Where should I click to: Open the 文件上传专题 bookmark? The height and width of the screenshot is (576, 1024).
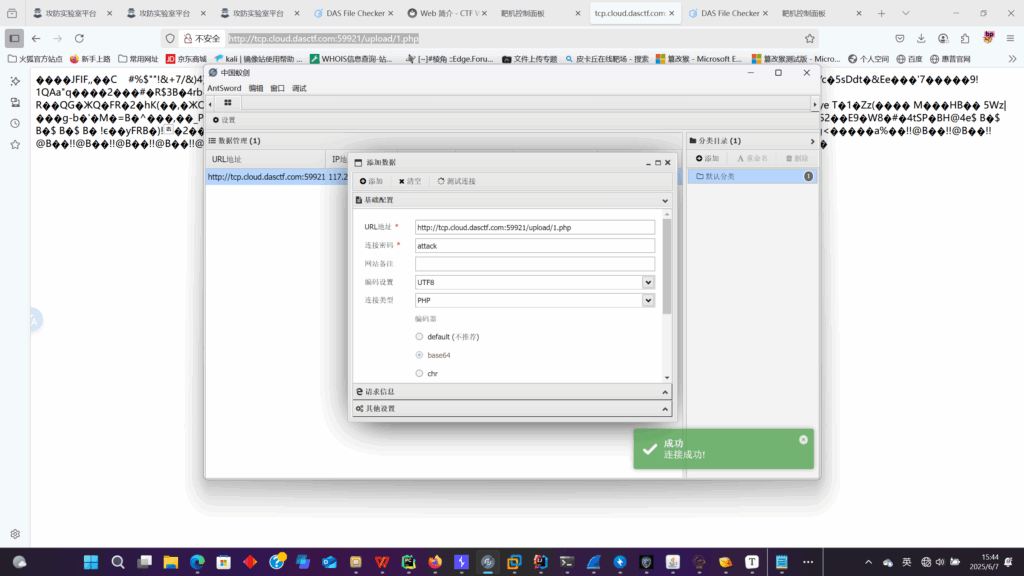coord(530,59)
